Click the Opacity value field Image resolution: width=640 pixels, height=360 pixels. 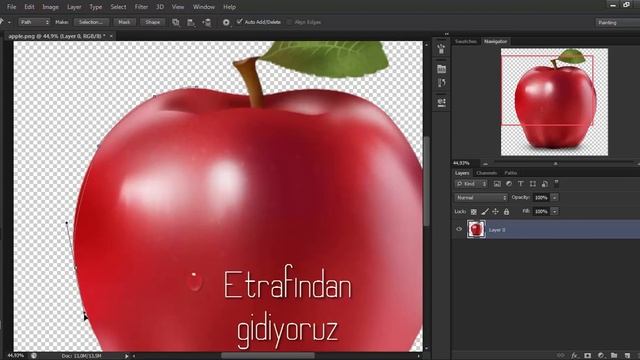coord(541,198)
